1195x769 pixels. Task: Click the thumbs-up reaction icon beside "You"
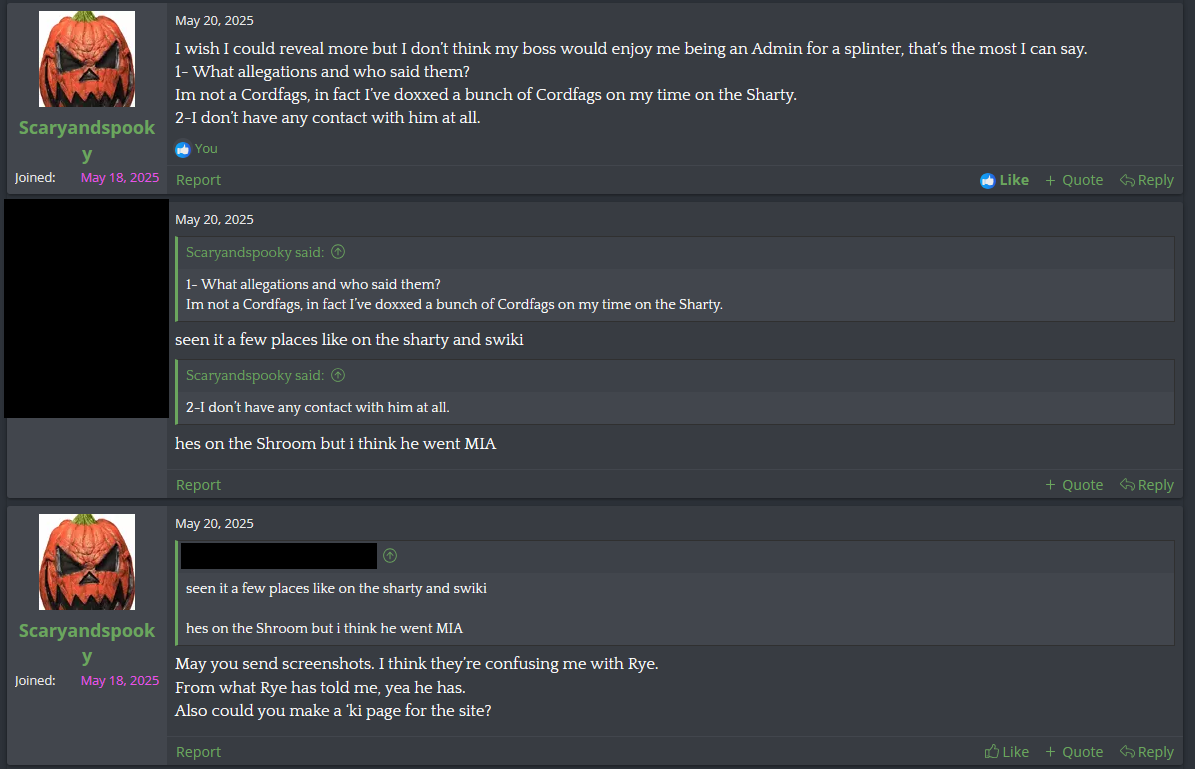pos(182,149)
